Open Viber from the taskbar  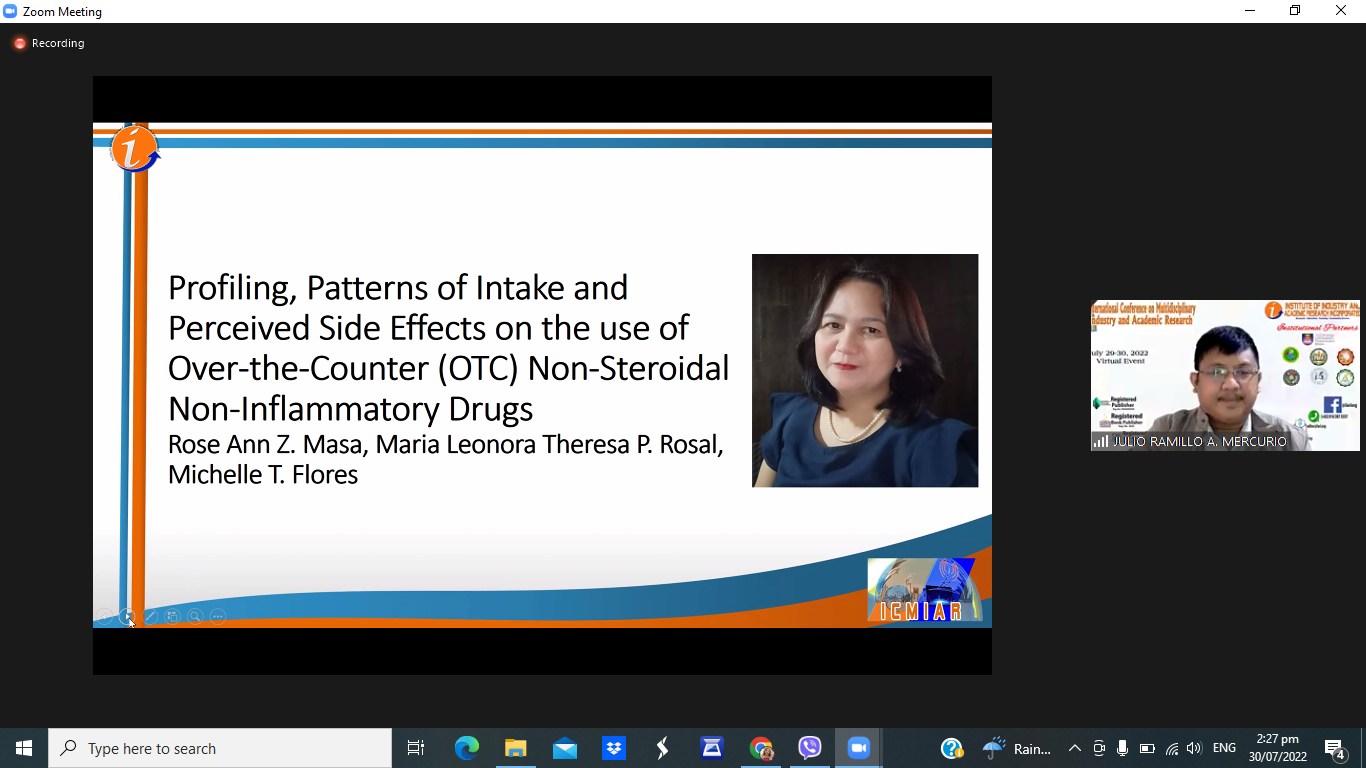tap(810, 748)
